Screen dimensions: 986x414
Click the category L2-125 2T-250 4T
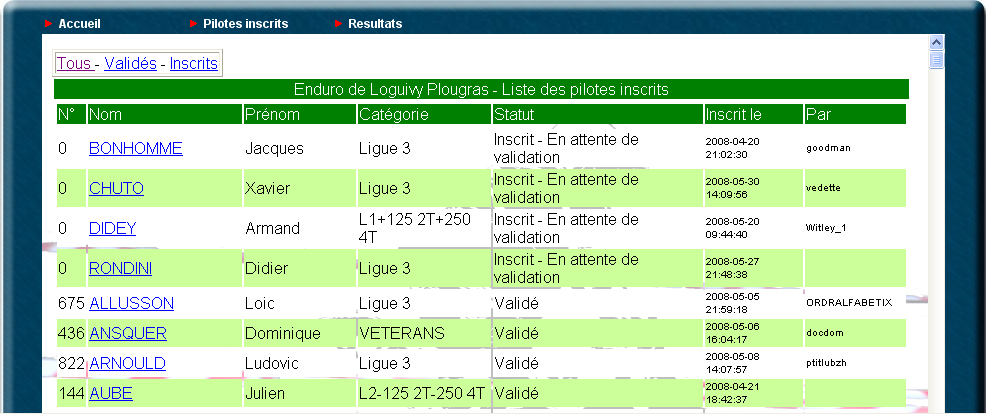[x=422, y=394]
